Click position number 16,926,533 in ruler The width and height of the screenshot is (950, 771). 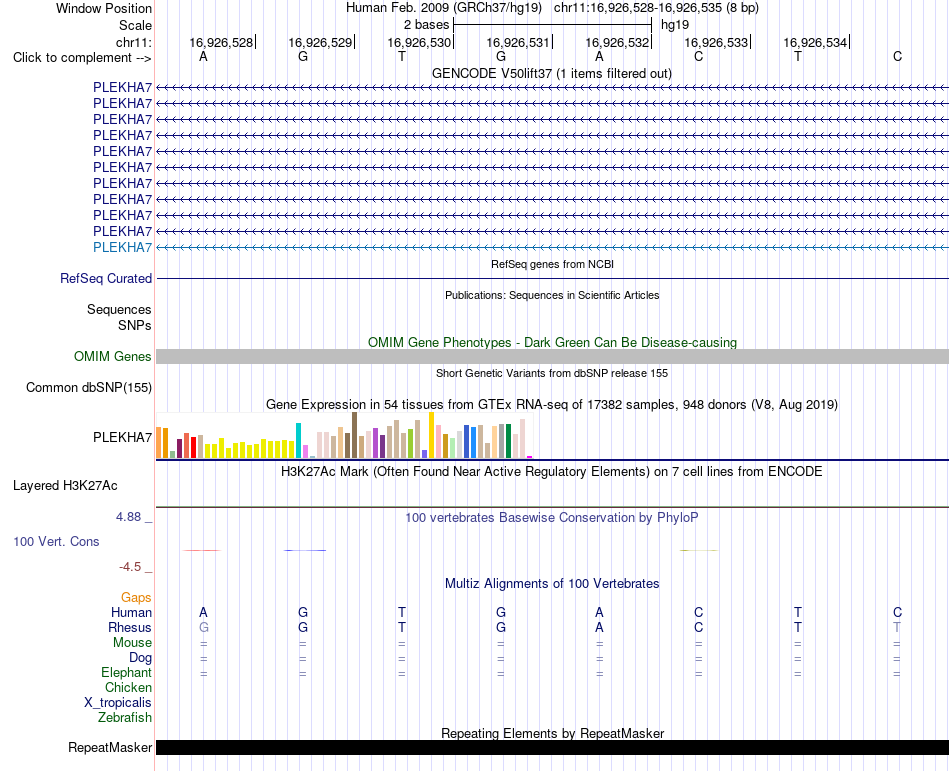(x=716, y=42)
